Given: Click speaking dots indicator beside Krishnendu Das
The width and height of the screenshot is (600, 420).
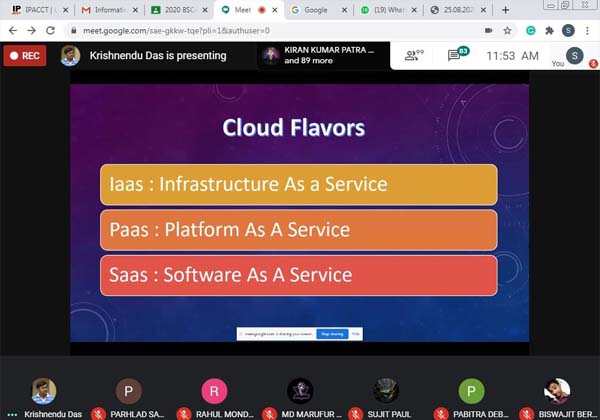Looking at the screenshot, I should (x=12, y=415).
